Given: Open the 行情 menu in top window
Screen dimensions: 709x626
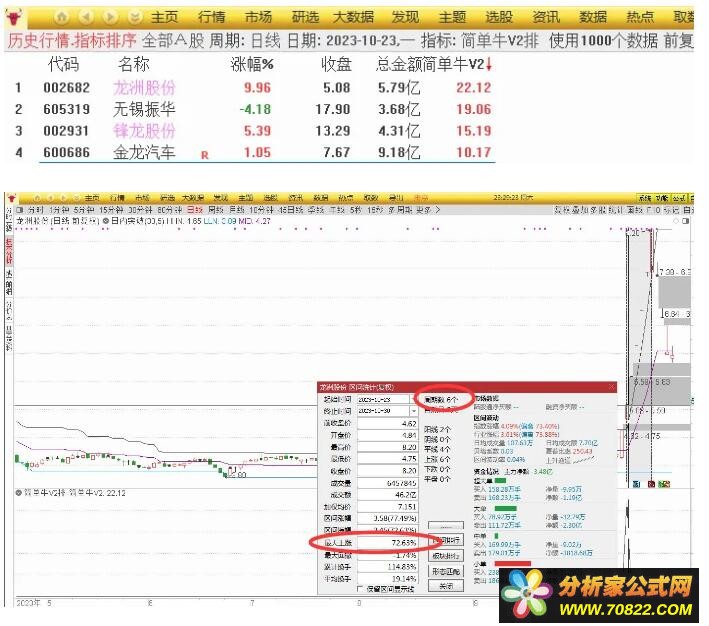Looking at the screenshot, I should [x=212, y=17].
